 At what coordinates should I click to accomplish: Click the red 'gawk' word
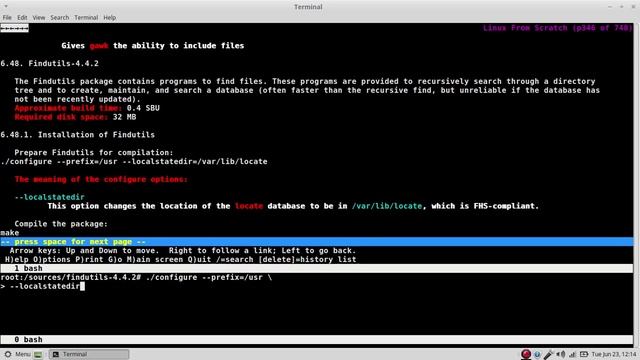[x=99, y=46]
